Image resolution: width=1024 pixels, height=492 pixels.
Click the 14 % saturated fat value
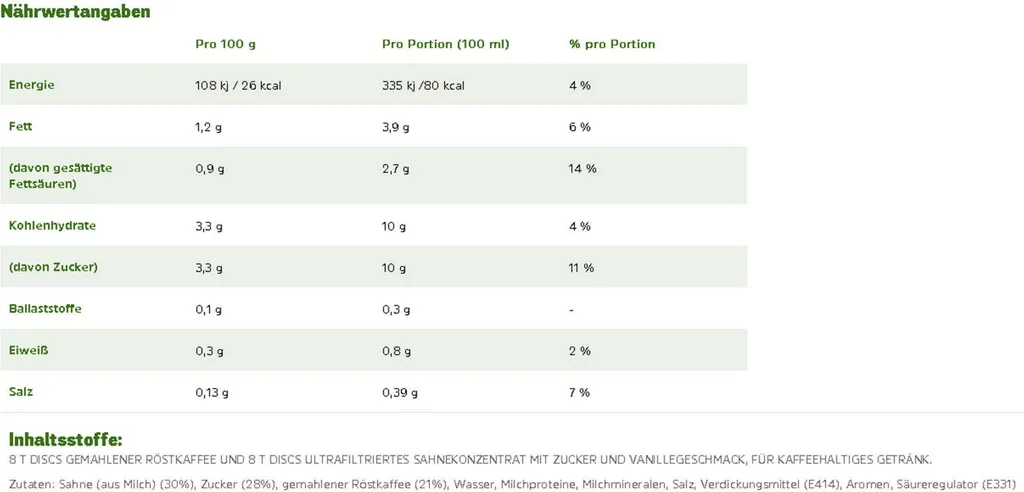[582, 169]
